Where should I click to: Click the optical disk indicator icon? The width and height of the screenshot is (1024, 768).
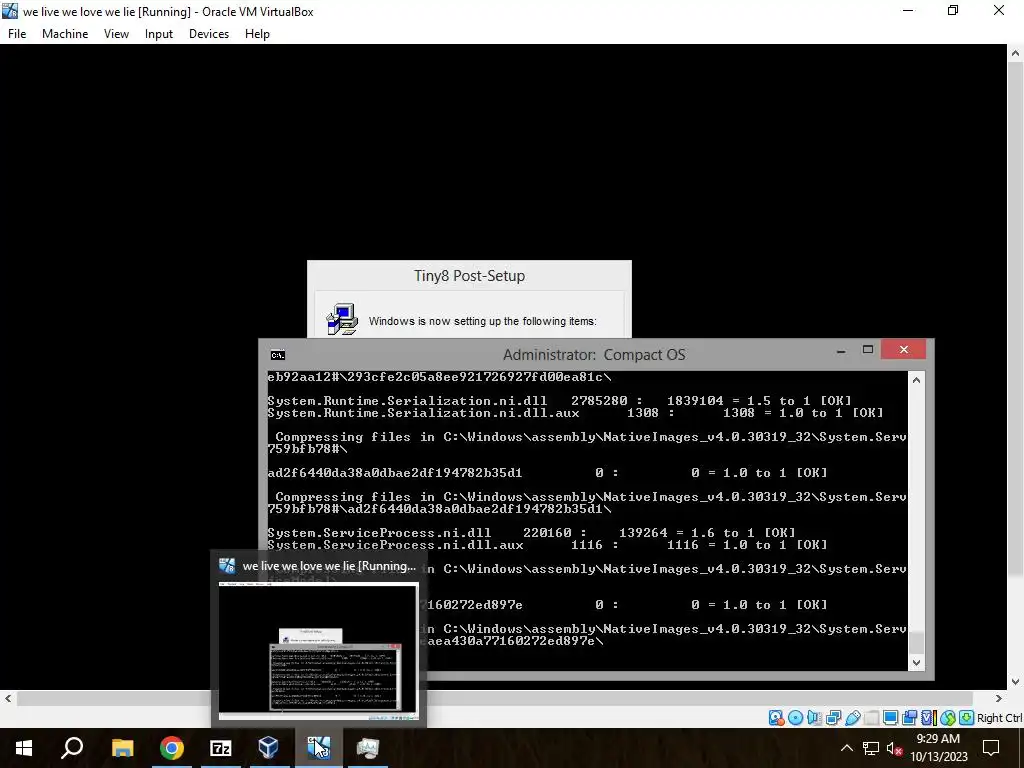(795, 718)
